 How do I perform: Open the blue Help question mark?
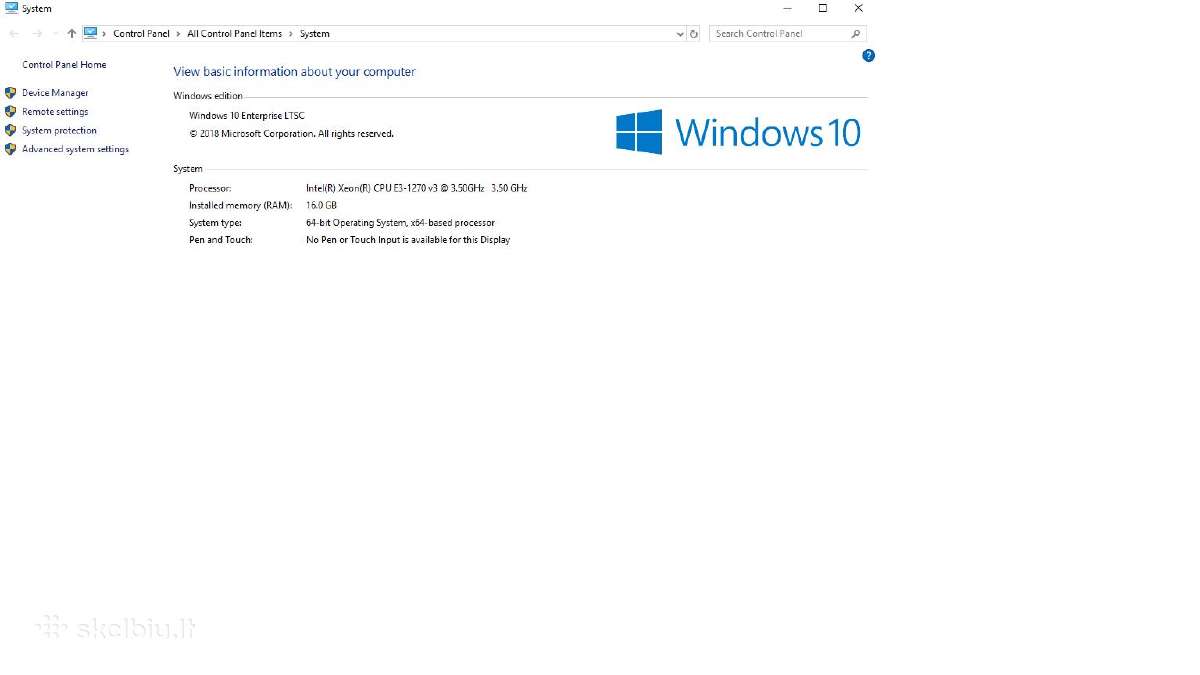(x=868, y=56)
